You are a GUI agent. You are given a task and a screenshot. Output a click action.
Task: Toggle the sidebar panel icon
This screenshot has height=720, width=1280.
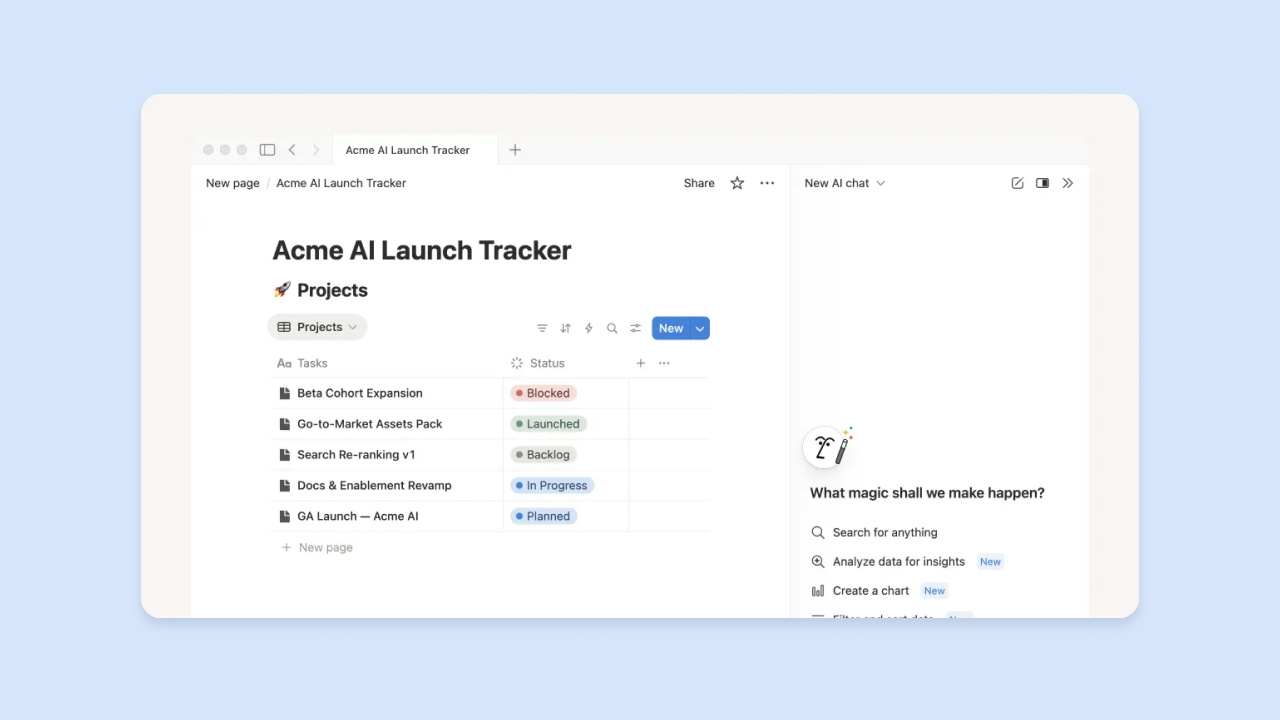(267, 150)
